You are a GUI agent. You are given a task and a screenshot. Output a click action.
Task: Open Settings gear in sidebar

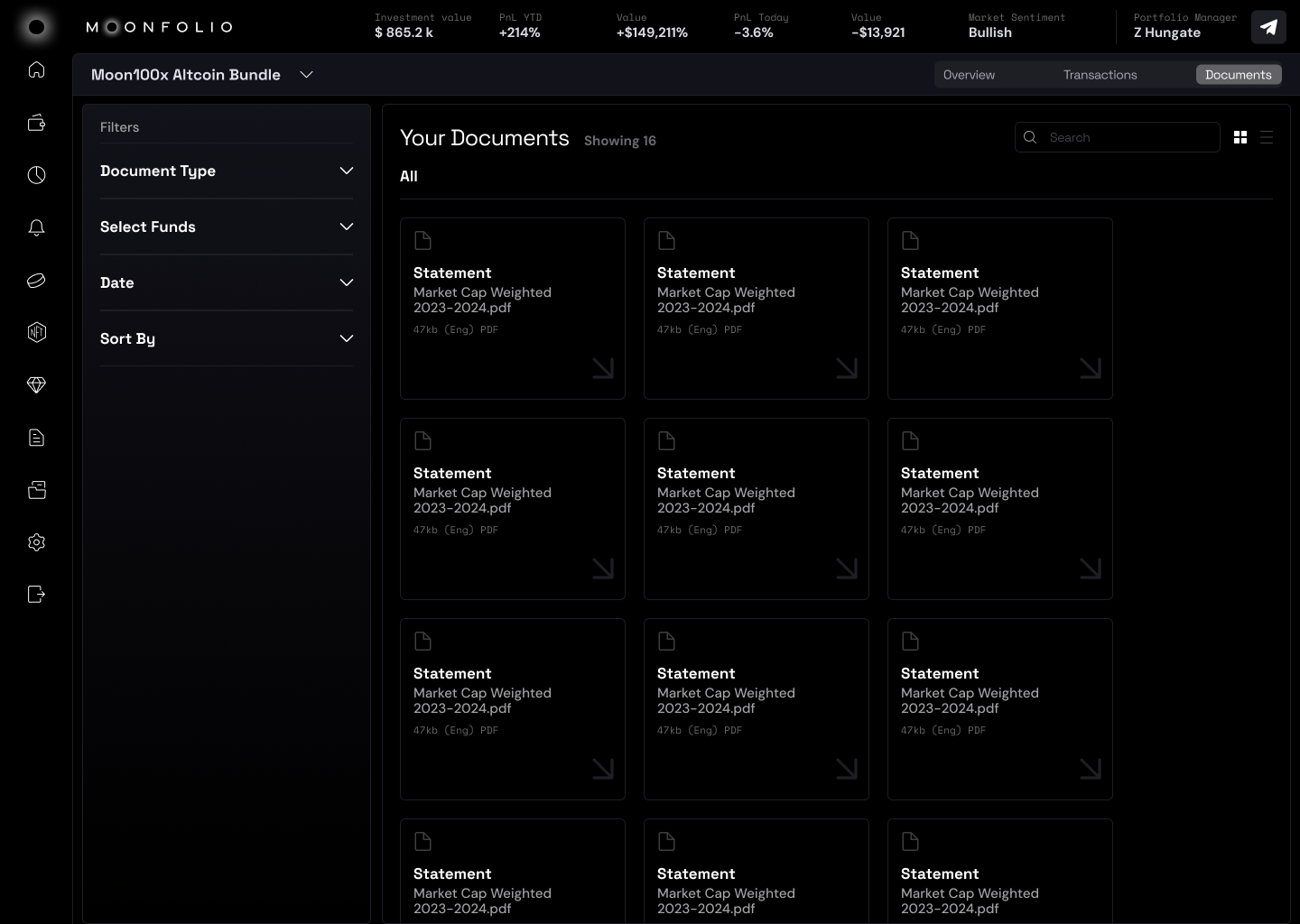click(36, 542)
